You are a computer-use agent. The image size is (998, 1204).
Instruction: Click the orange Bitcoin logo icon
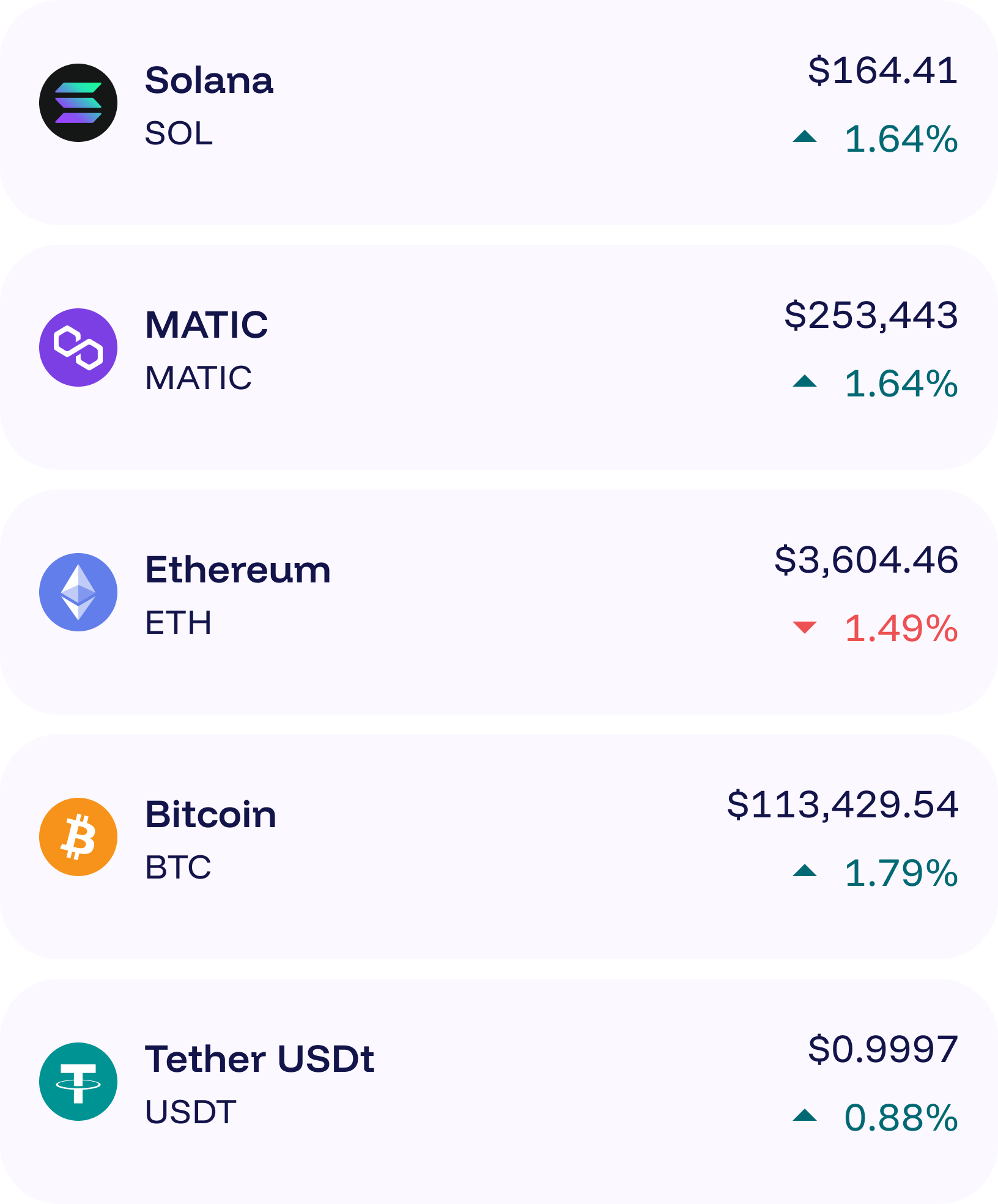point(78,837)
